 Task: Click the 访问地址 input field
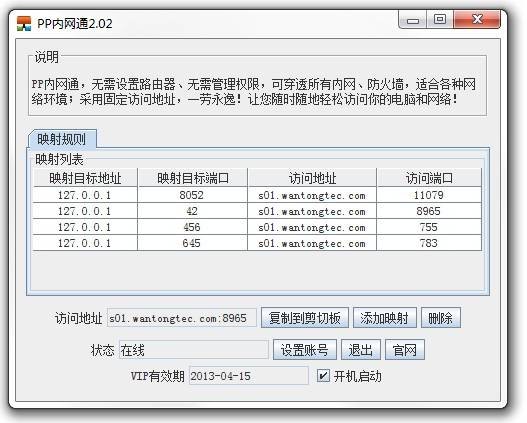tap(181, 318)
